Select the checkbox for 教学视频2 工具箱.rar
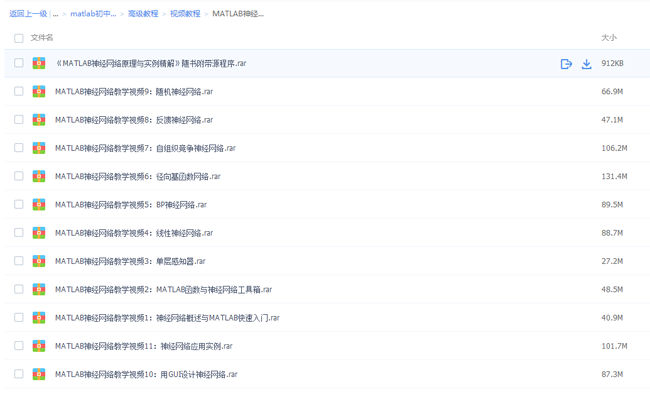This screenshot has height=399, width=650. coord(19,289)
